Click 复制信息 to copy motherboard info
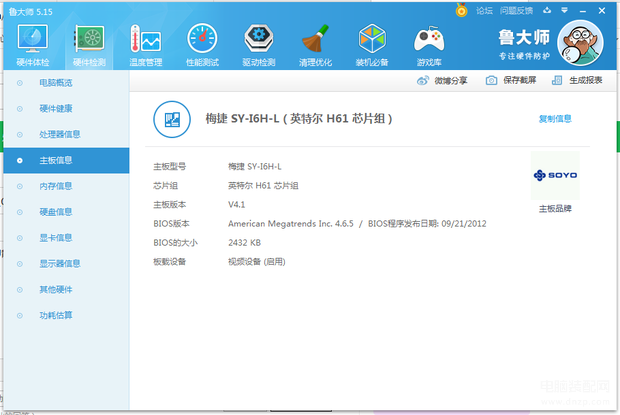620x415 pixels. pos(555,119)
